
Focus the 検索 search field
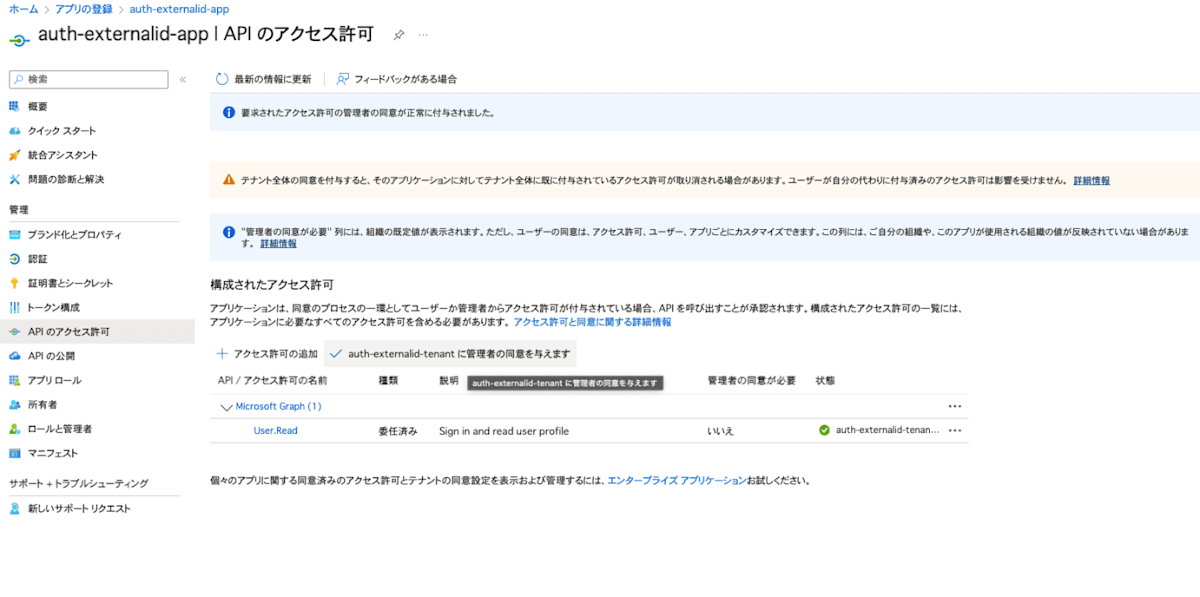point(88,79)
